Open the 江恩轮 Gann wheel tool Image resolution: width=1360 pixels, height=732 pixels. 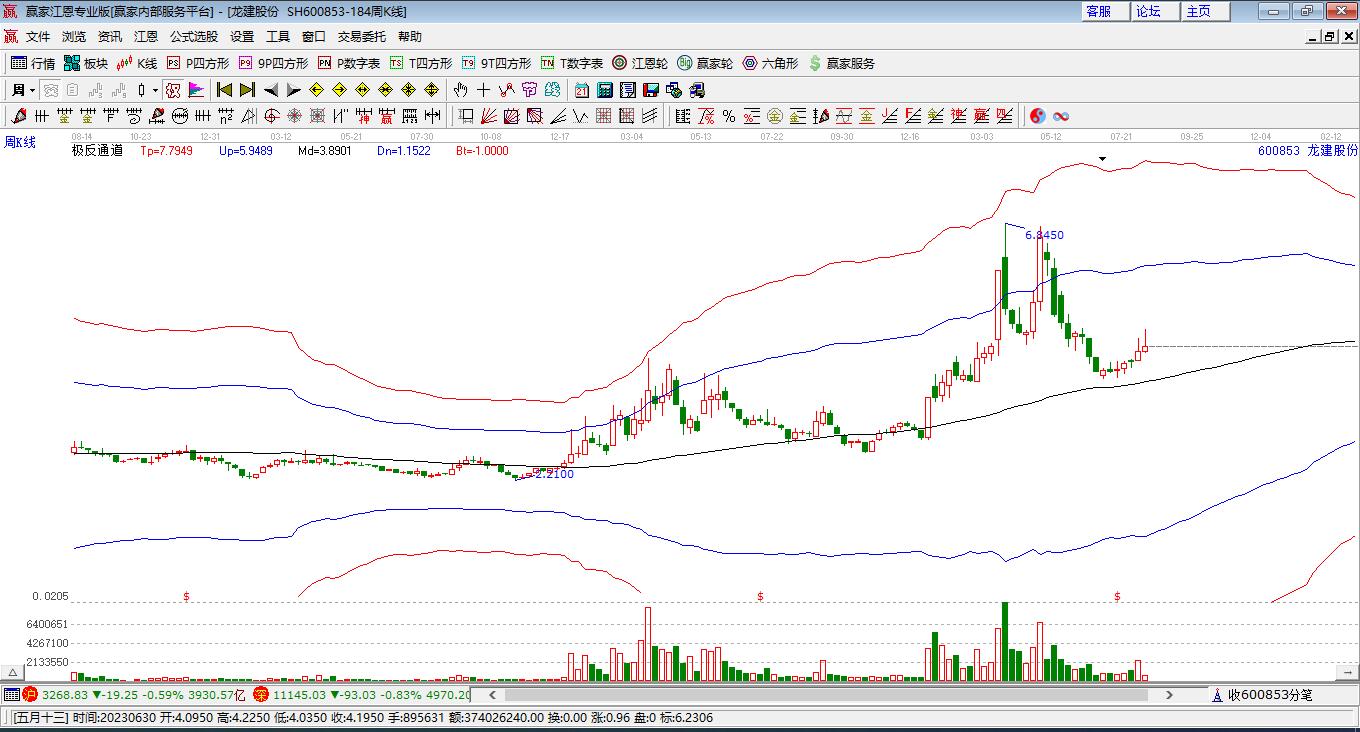tap(640, 63)
